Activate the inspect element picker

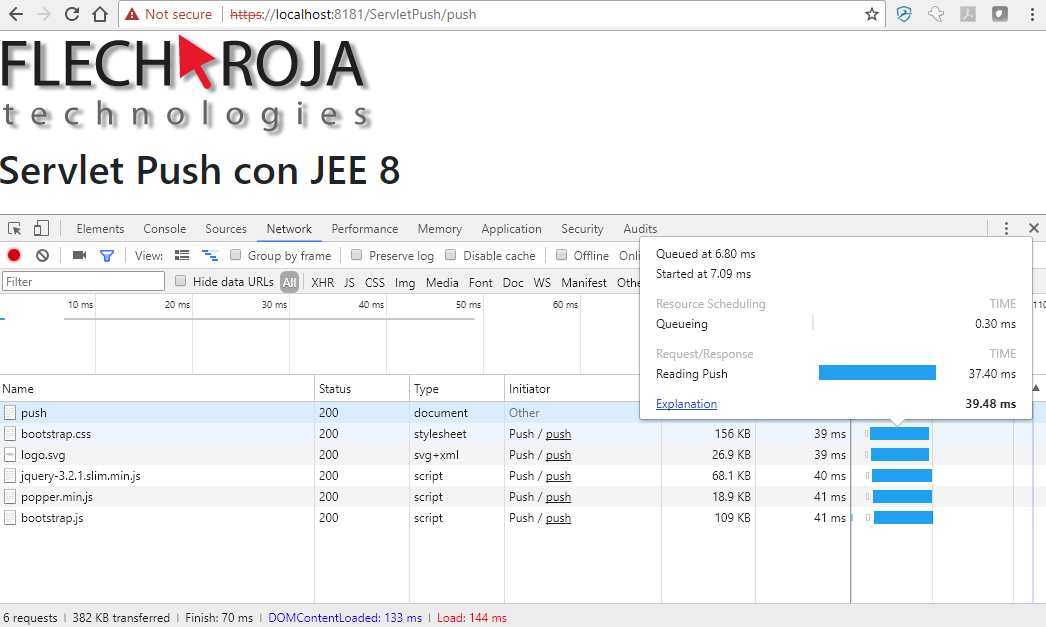15,229
